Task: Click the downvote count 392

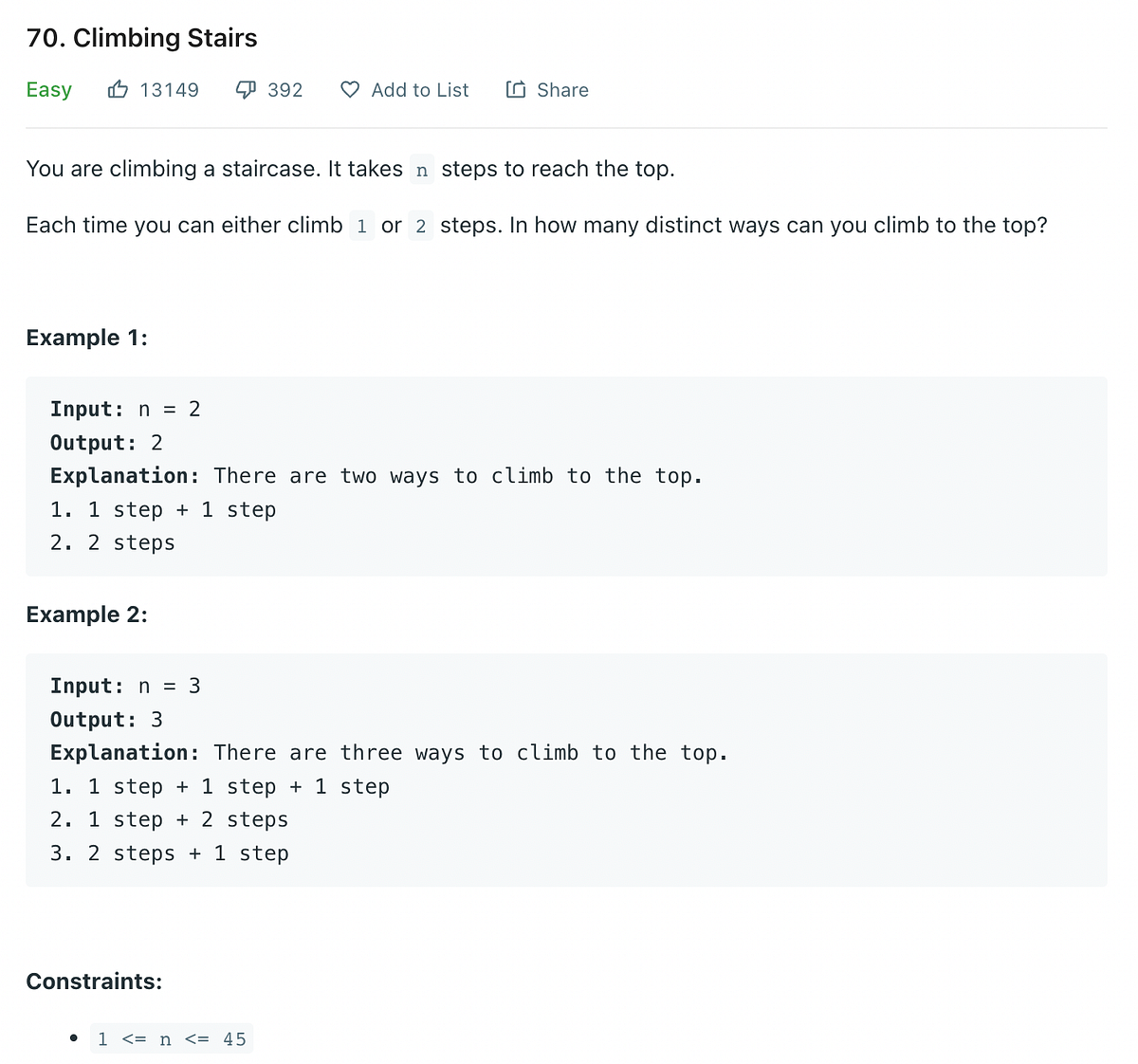Action: click(x=285, y=89)
